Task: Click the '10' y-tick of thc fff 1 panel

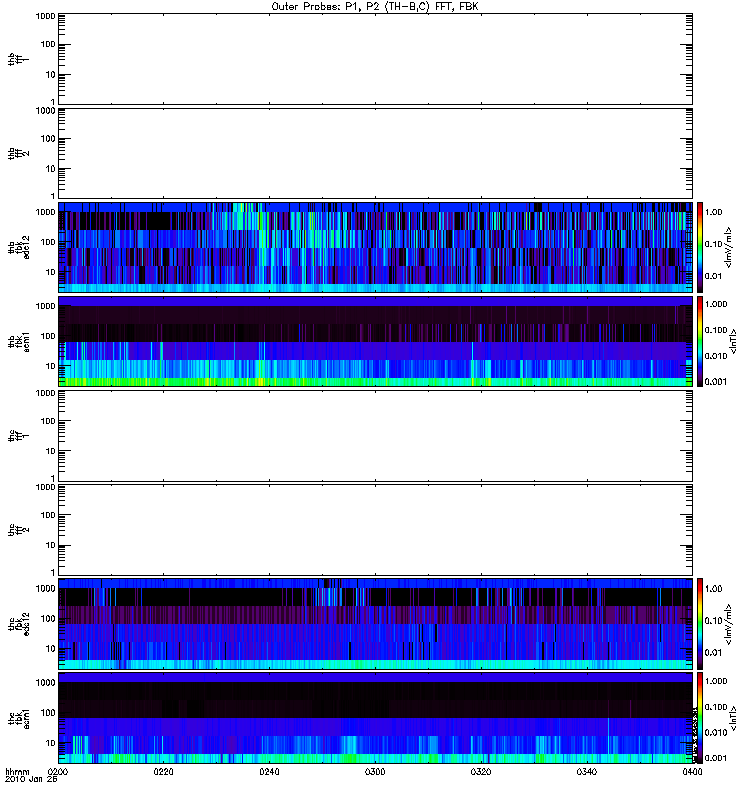Action: (51, 452)
